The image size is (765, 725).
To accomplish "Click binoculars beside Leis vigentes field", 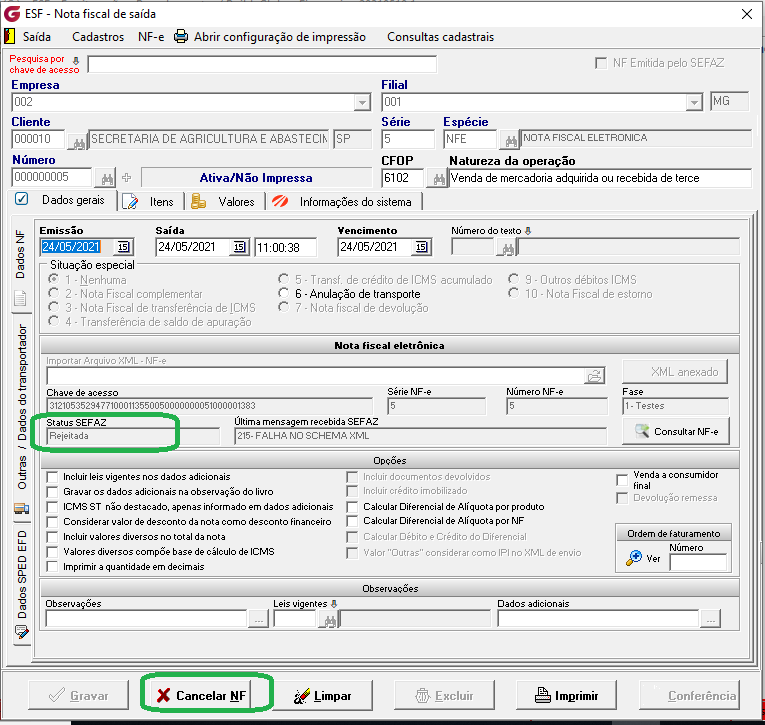I will pyautogui.click(x=329, y=620).
